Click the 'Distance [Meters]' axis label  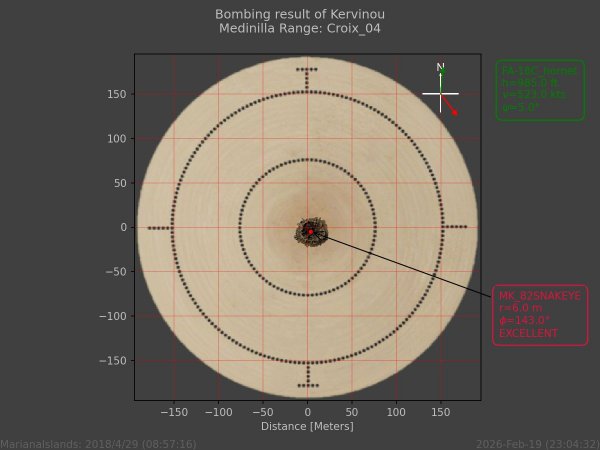tap(307, 426)
